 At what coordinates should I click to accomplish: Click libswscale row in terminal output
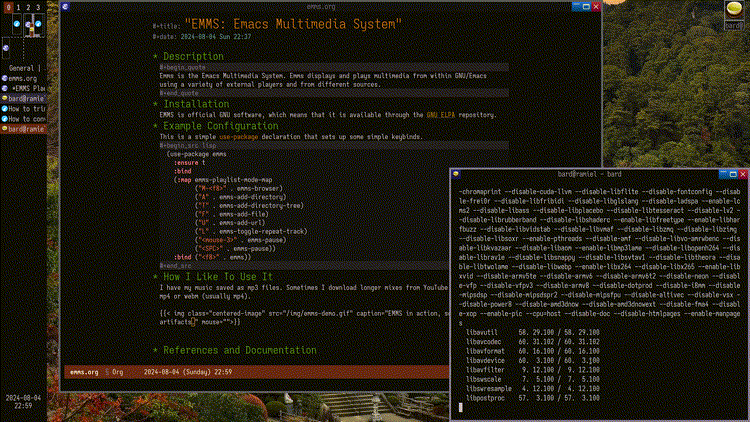coord(532,379)
